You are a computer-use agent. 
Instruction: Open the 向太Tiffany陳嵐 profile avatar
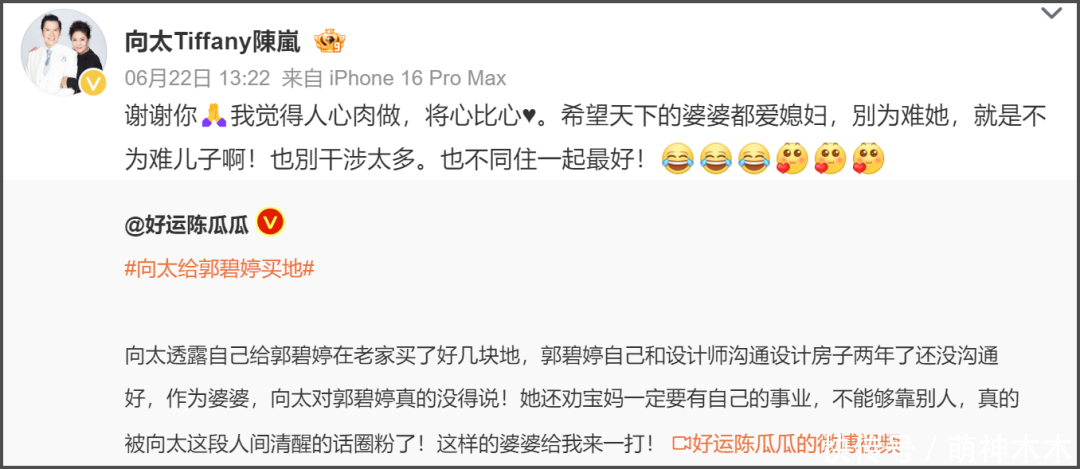(x=63, y=53)
